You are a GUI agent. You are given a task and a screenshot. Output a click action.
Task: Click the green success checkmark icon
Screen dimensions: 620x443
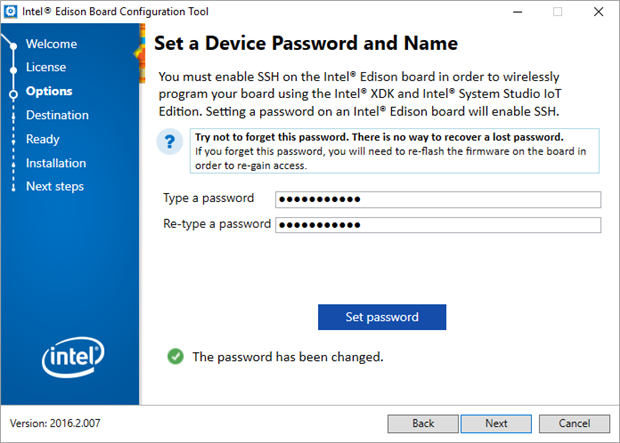pos(175,356)
